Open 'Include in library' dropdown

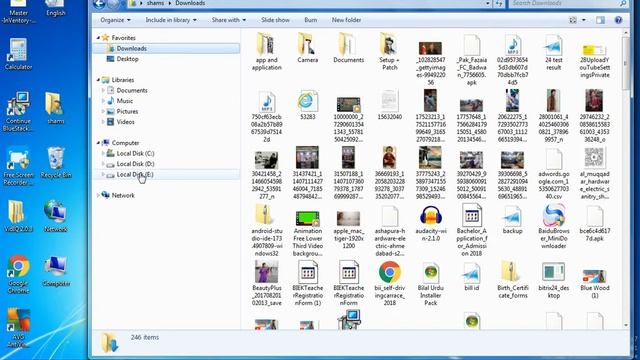171,20
